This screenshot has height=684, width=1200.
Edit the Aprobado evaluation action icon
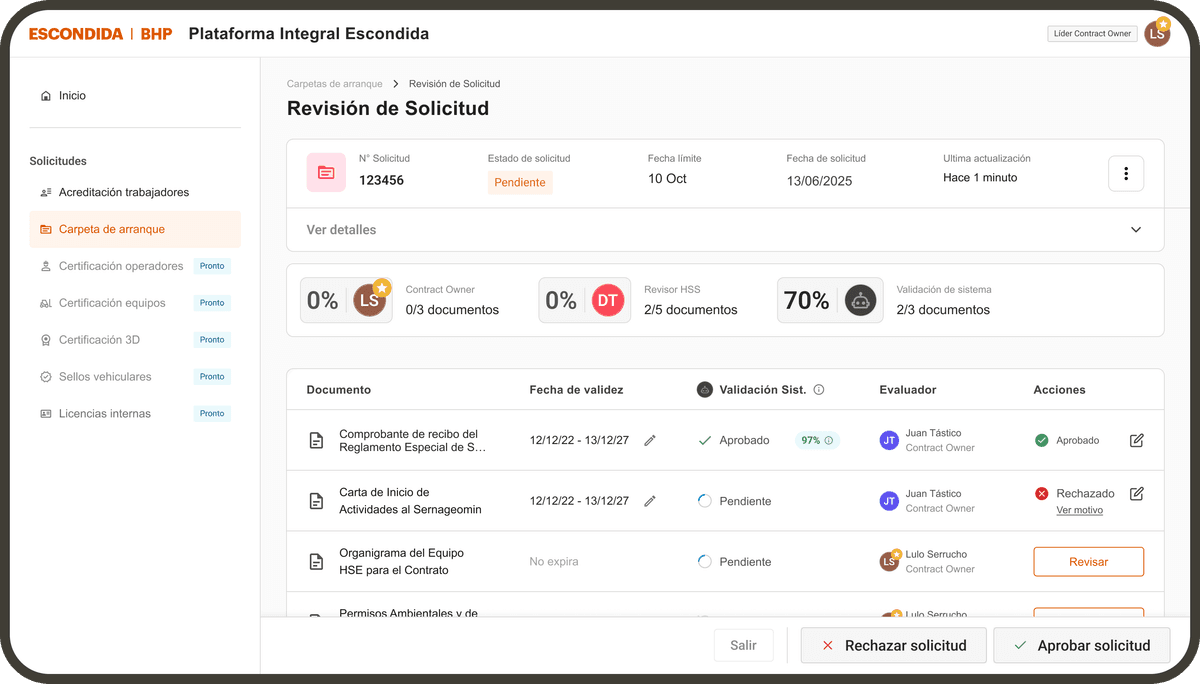(1136, 440)
